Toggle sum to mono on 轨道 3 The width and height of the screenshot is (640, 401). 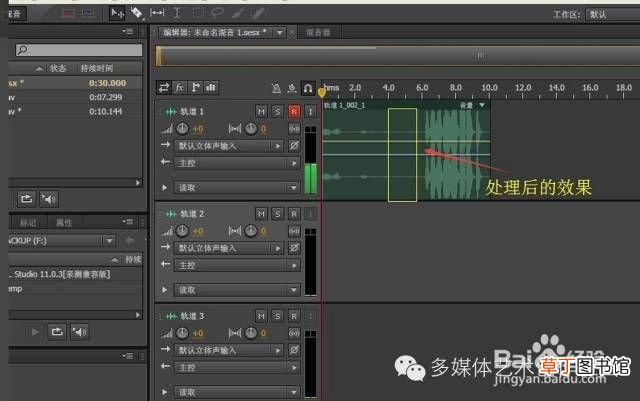tap(294, 334)
